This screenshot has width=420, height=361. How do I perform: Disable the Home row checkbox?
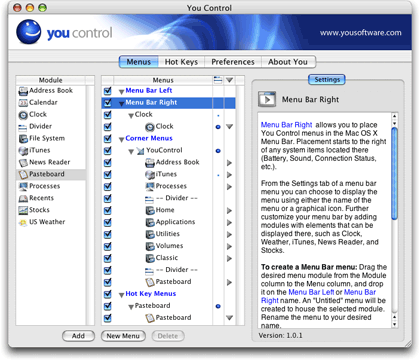tap(107, 210)
